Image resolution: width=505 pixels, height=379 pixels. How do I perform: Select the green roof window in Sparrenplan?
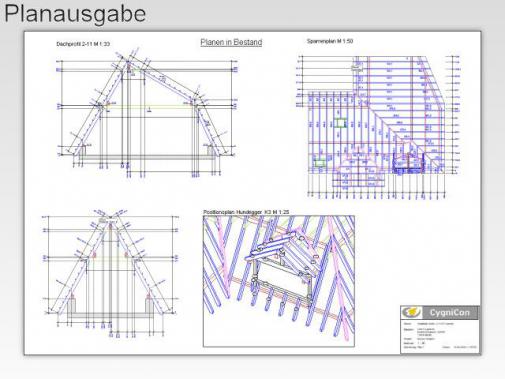(x=340, y=123)
